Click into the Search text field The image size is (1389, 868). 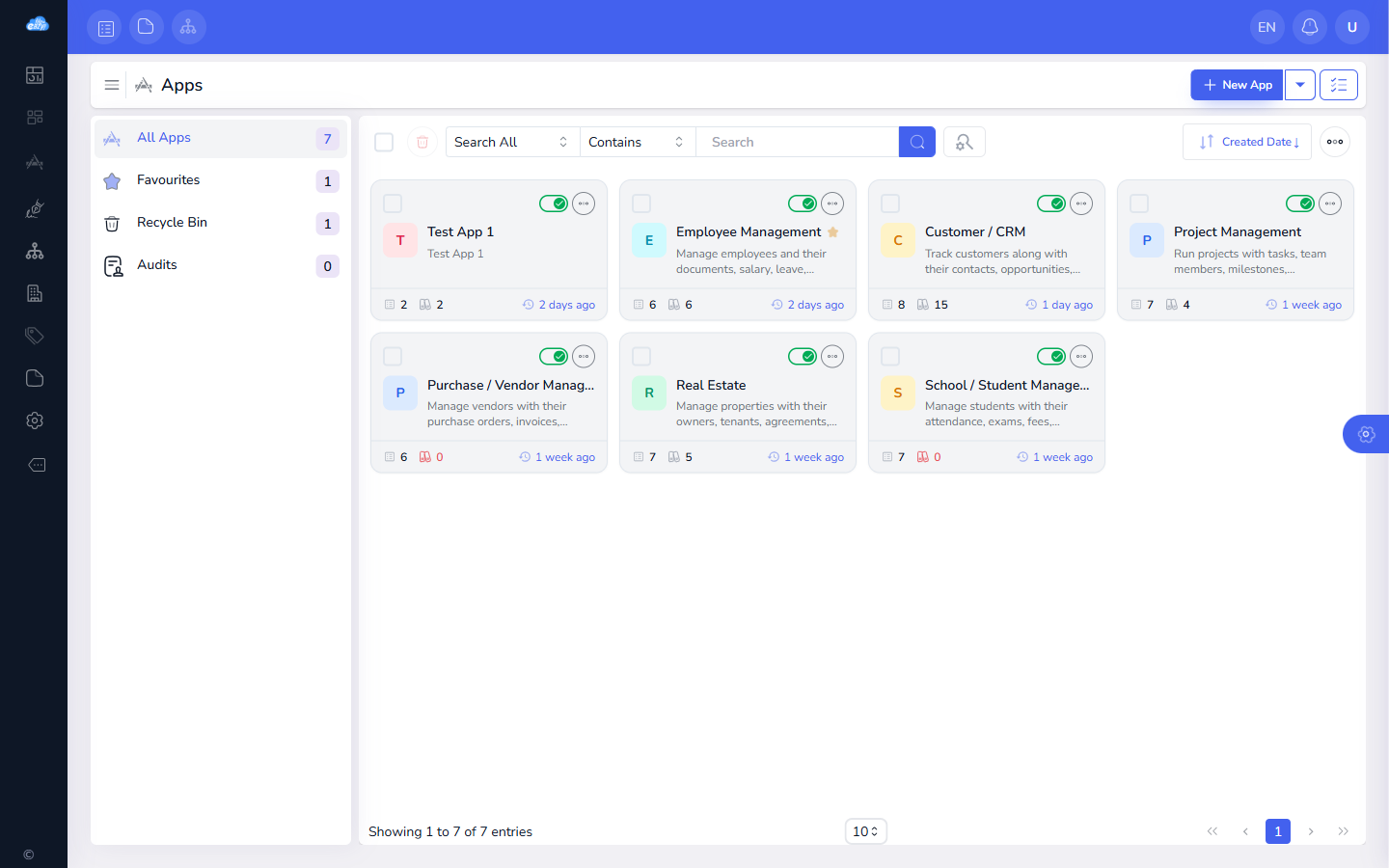click(797, 142)
